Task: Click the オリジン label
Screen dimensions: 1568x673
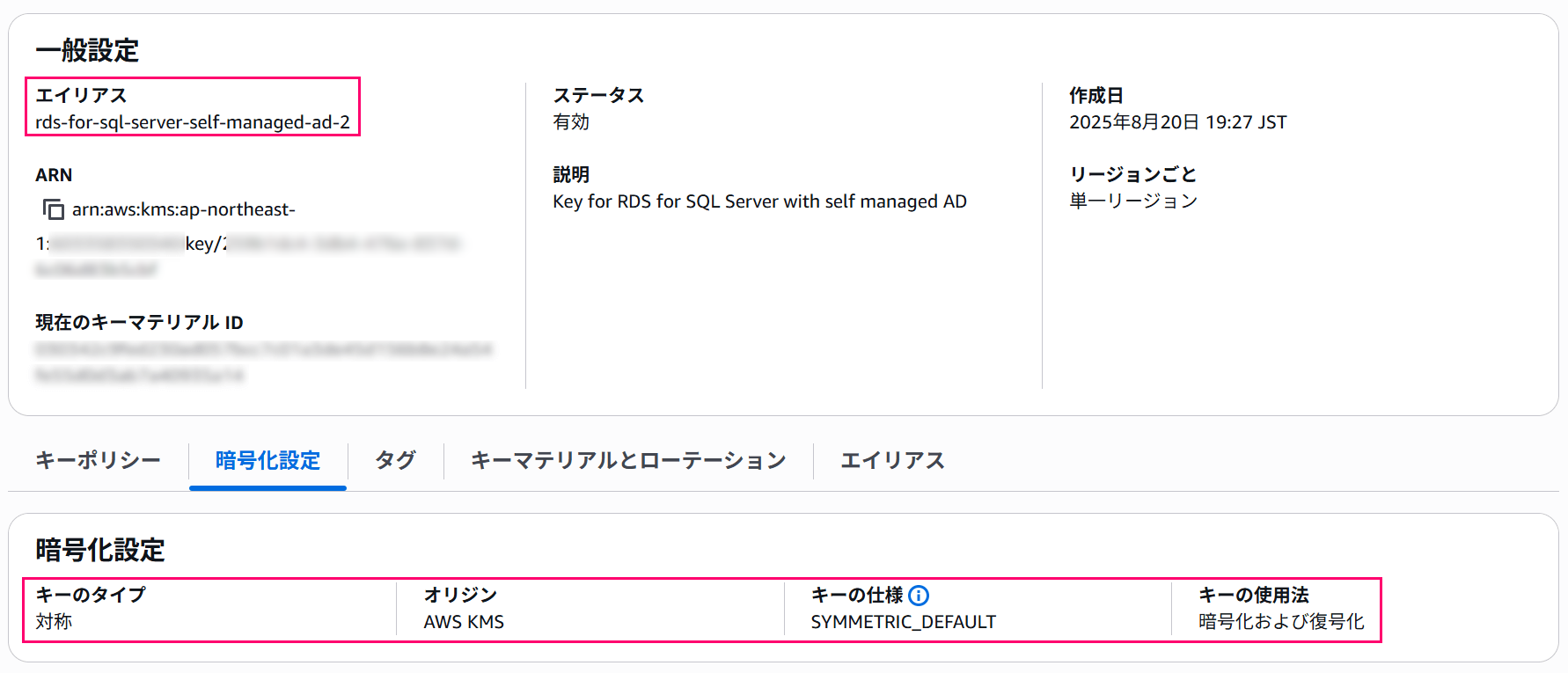Action: [x=460, y=596]
